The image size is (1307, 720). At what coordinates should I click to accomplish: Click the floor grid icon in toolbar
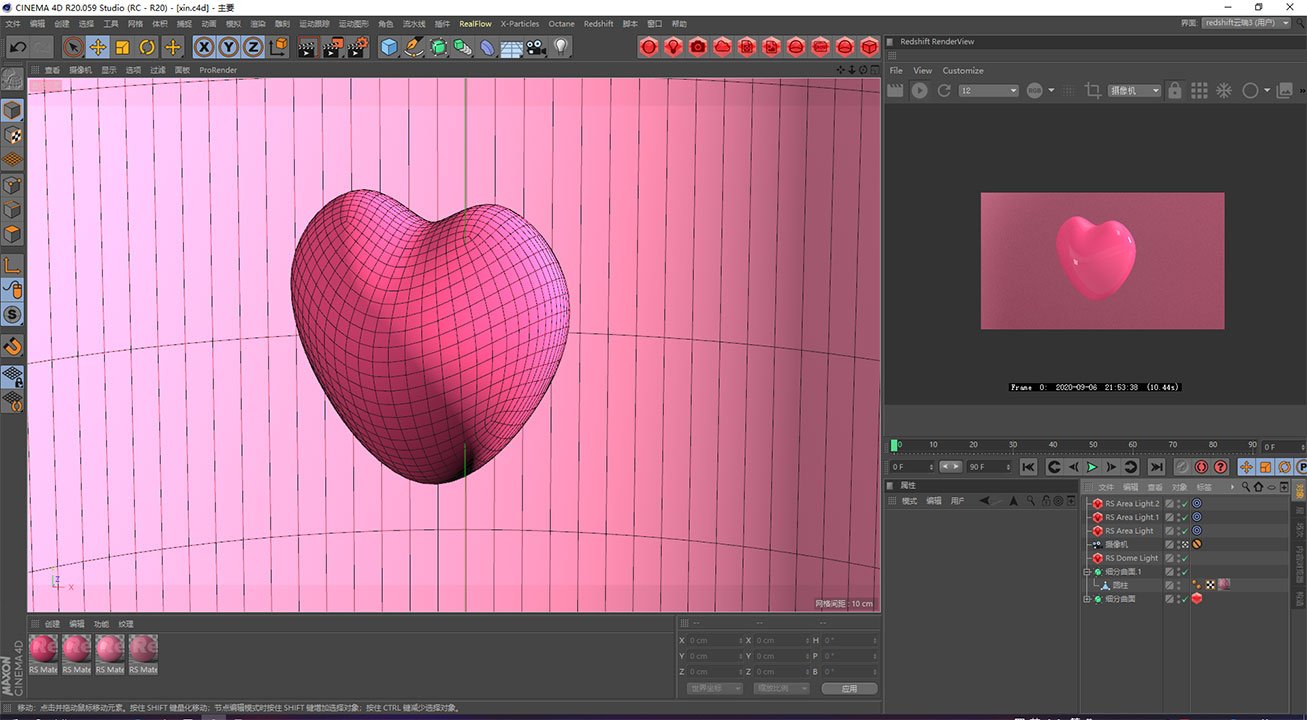pos(512,47)
